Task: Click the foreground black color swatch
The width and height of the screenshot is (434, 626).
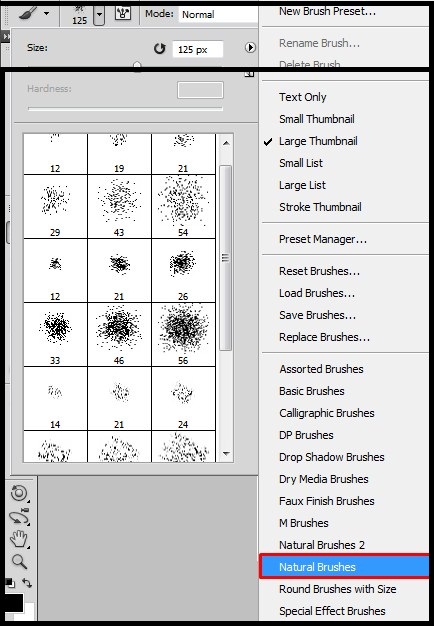Action: click(x=14, y=603)
